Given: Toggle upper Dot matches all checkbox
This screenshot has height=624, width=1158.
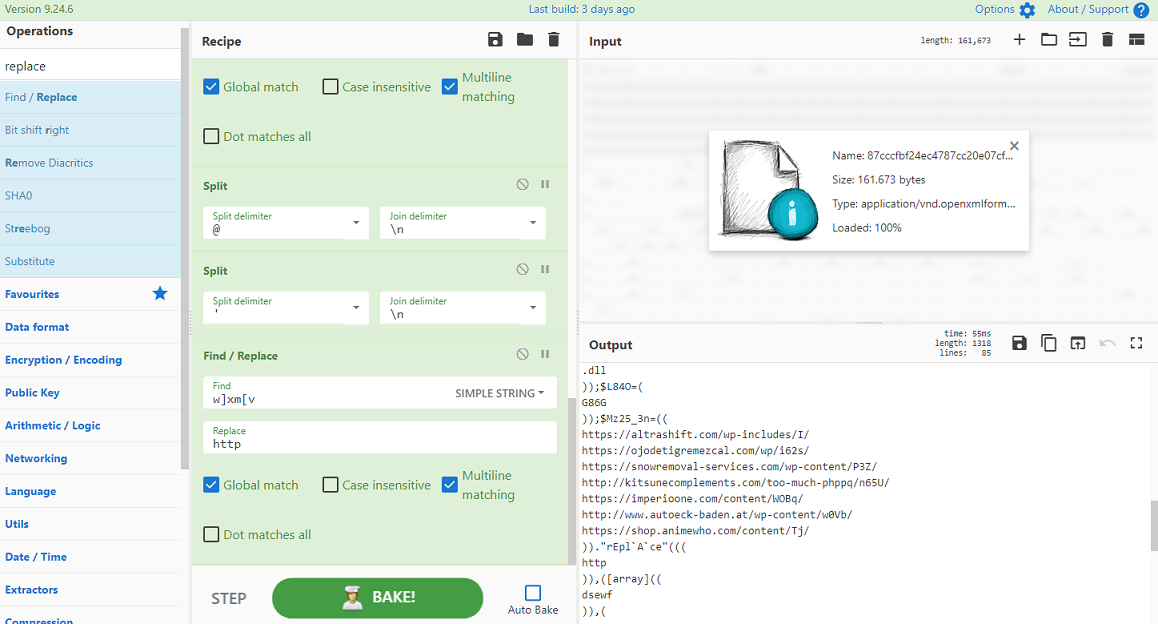Looking at the screenshot, I should pos(211,136).
